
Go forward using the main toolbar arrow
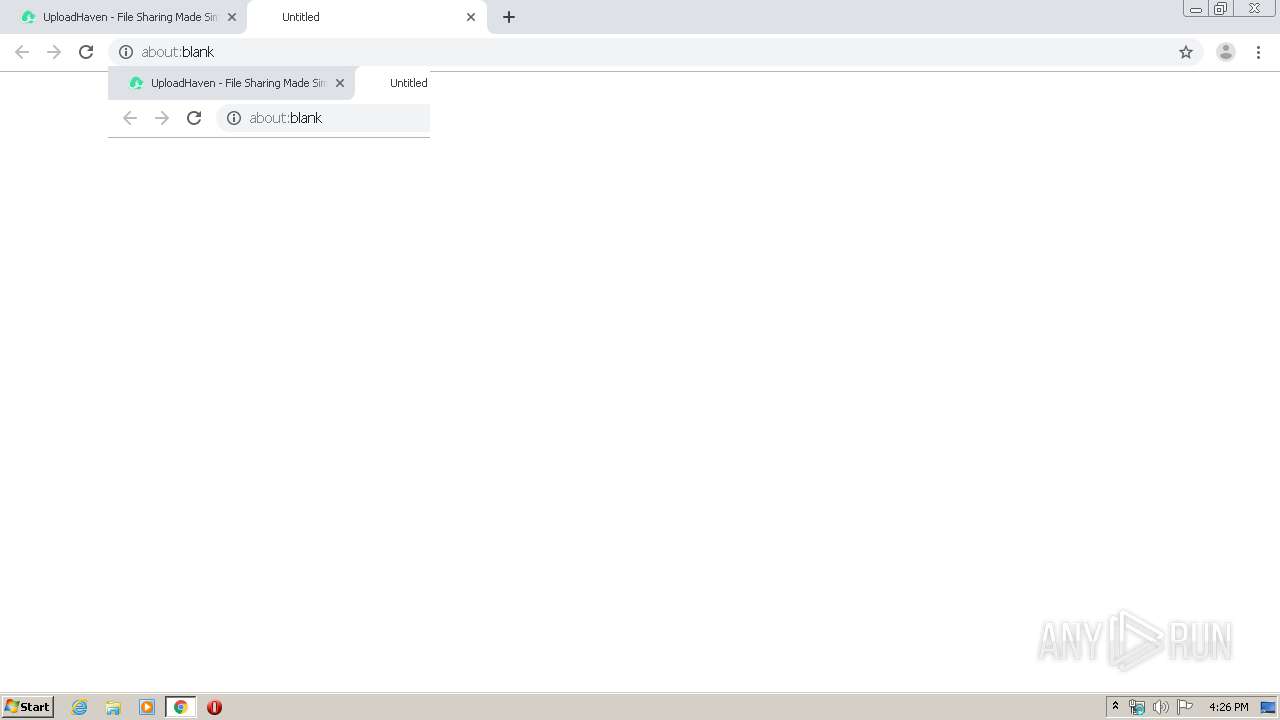pyautogui.click(x=54, y=52)
